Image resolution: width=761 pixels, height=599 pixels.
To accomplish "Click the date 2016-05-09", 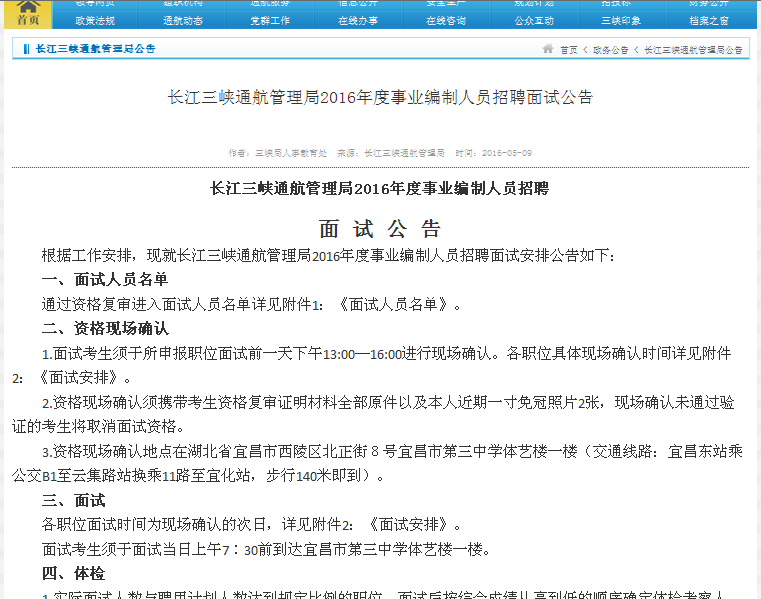I will coord(507,153).
